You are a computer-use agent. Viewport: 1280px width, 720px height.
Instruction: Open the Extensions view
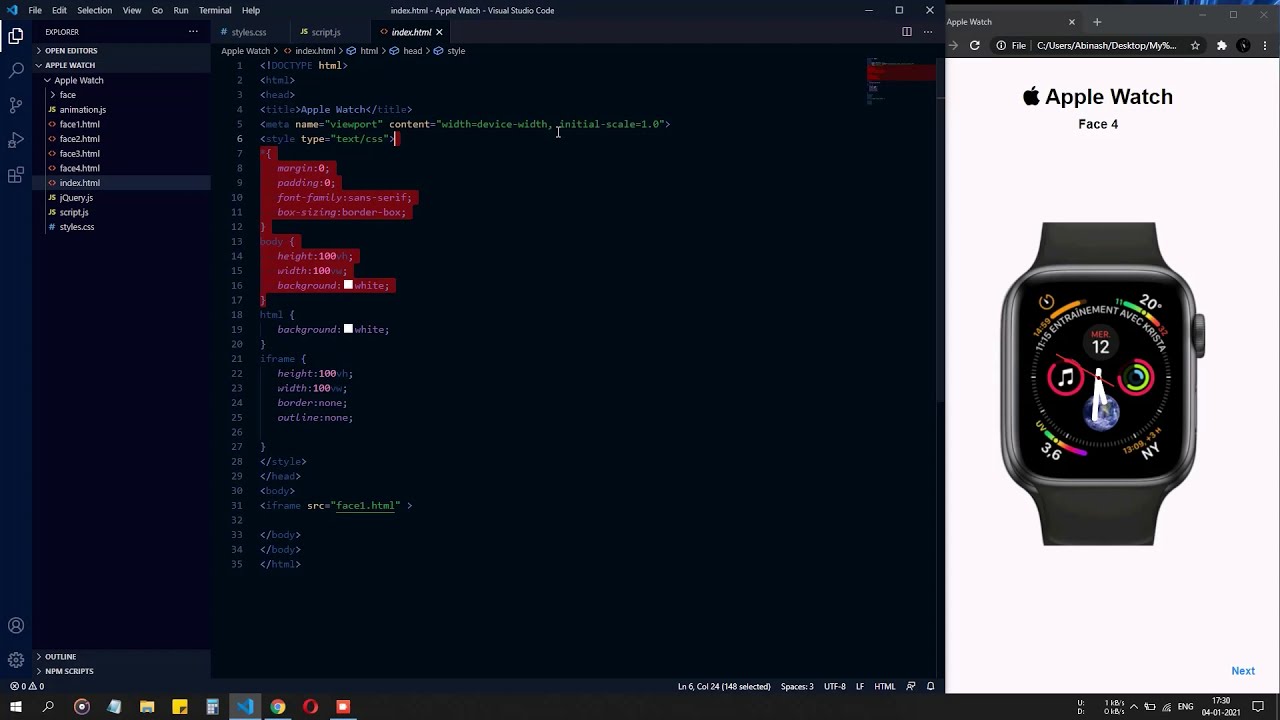pos(16,175)
